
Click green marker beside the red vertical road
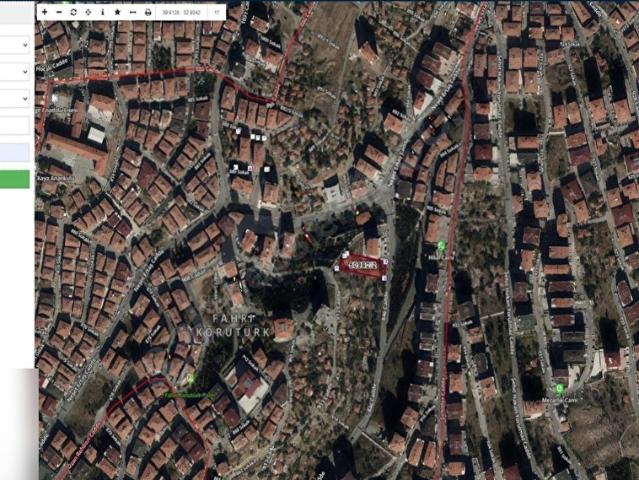click(441, 245)
